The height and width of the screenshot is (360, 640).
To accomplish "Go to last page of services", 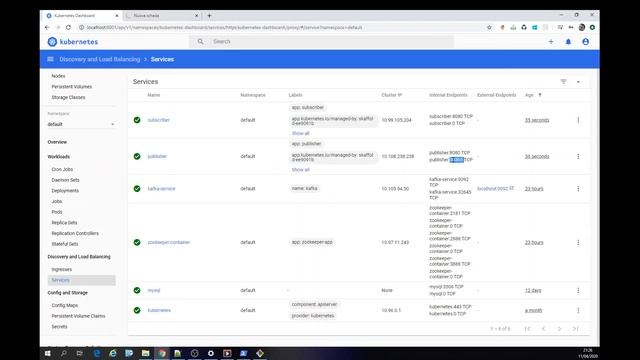I will coord(576,329).
